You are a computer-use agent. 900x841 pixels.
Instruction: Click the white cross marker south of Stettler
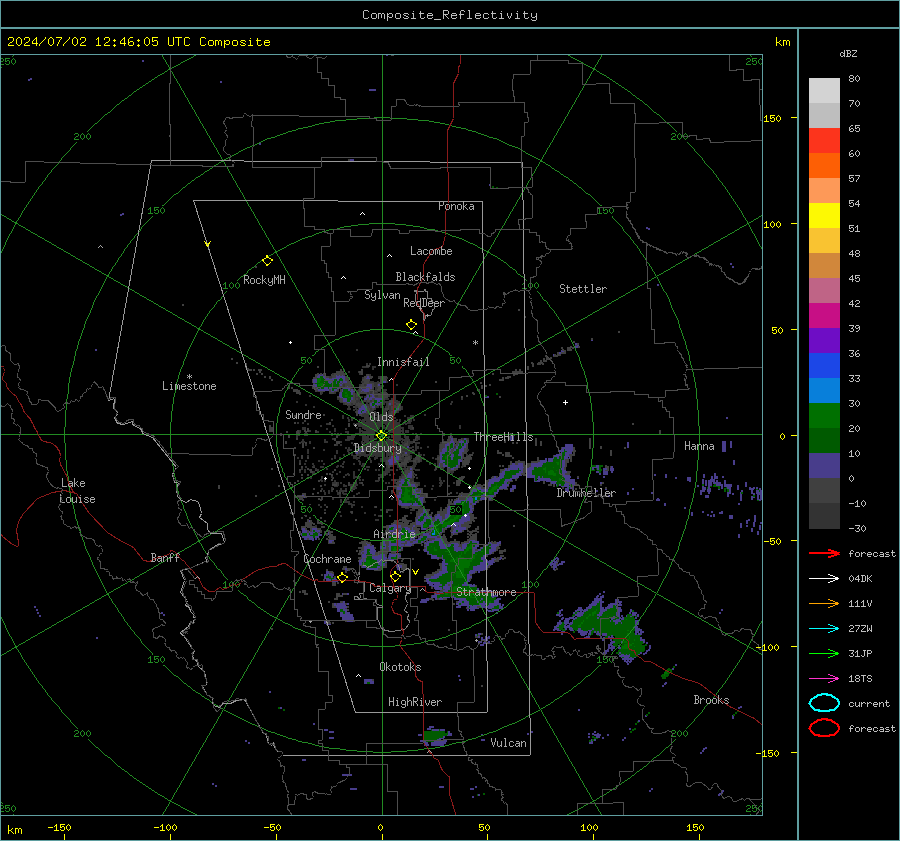click(x=565, y=402)
